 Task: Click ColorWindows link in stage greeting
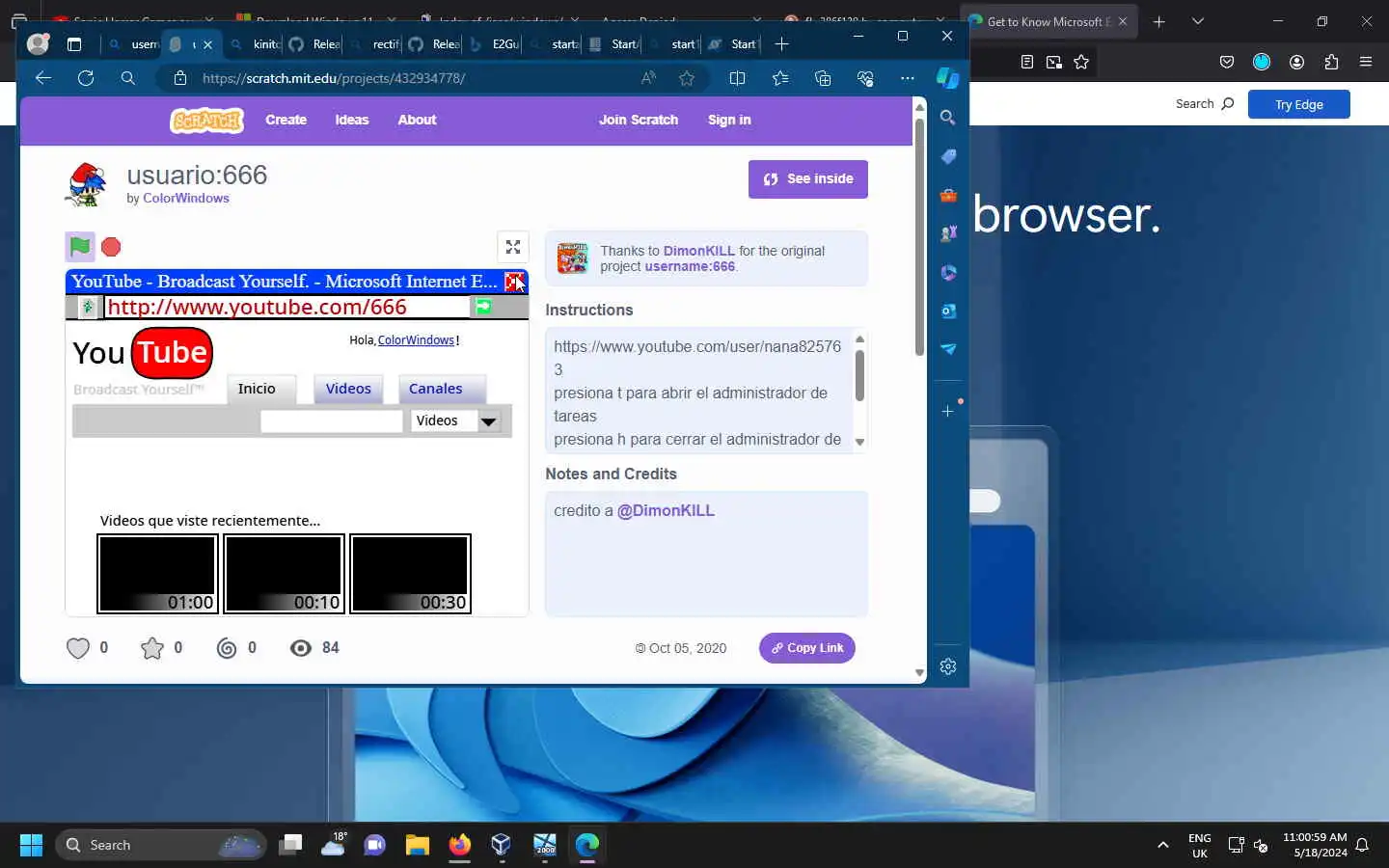tap(416, 340)
